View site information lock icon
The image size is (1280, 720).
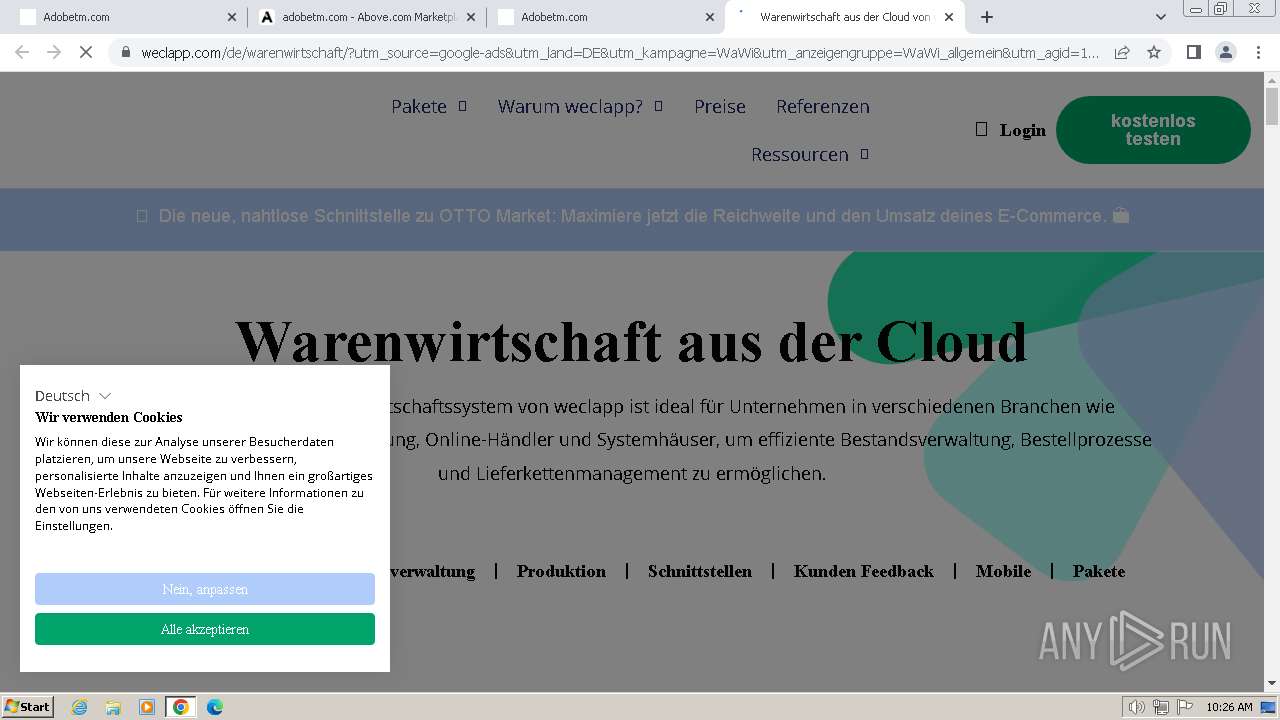click(125, 52)
